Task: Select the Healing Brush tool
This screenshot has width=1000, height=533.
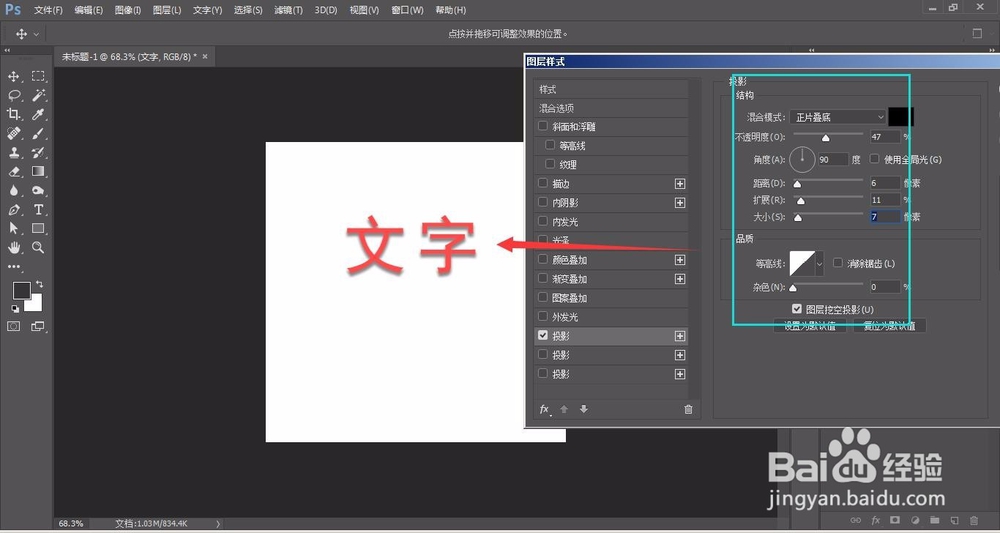Action: point(13,133)
